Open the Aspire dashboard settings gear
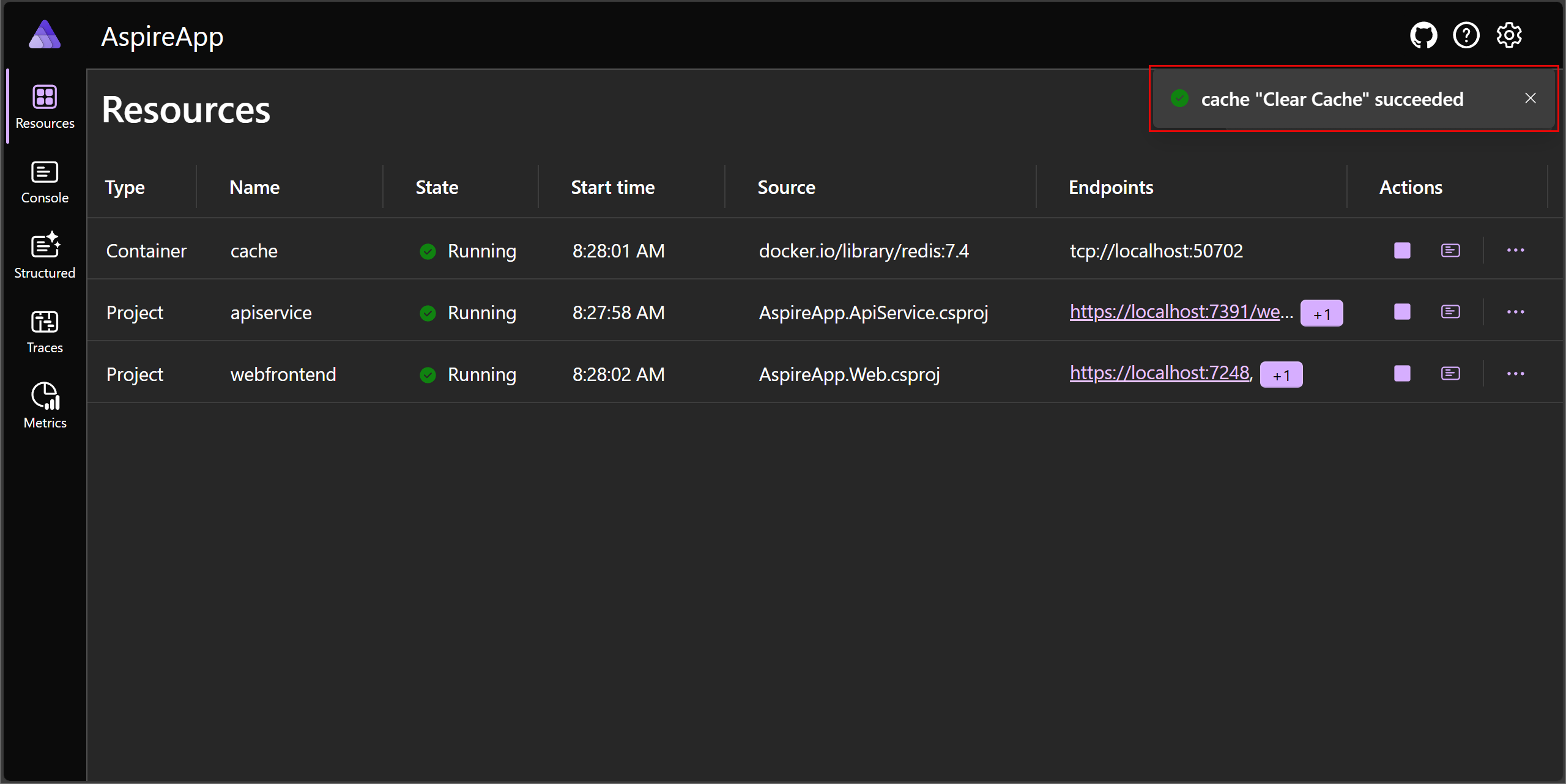Image resolution: width=1566 pixels, height=784 pixels. click(1508, 35)
